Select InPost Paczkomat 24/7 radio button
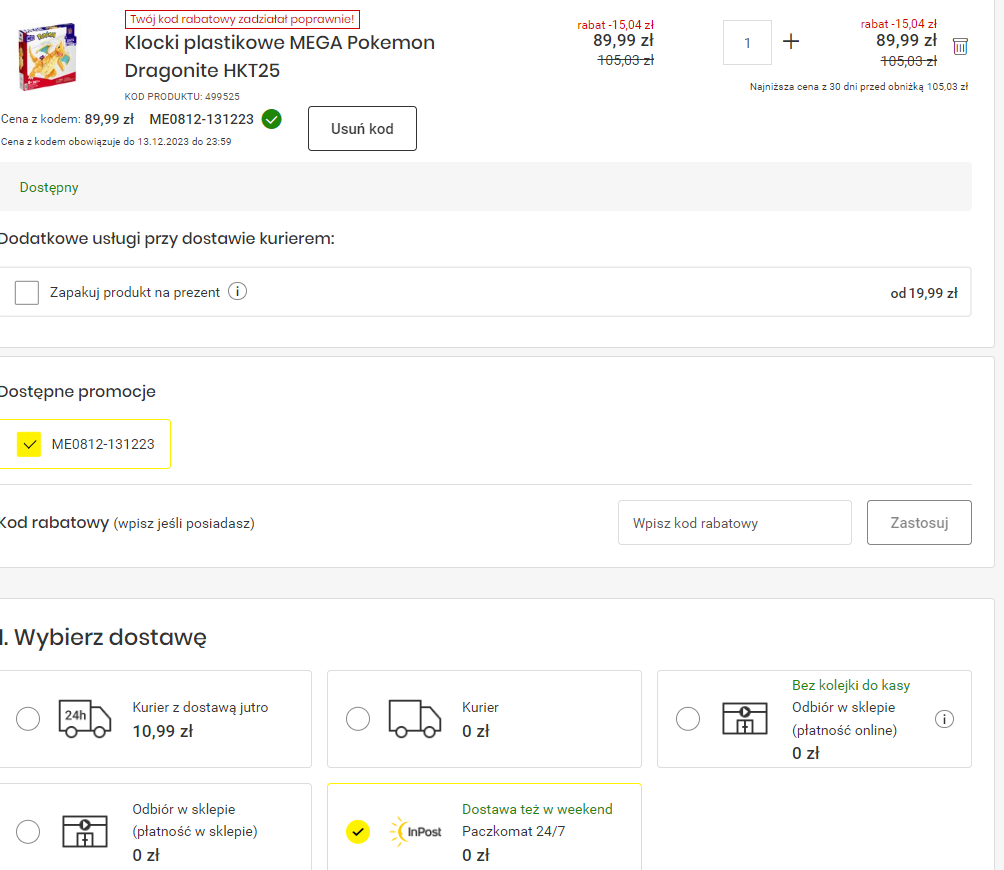 coord(358,832)
